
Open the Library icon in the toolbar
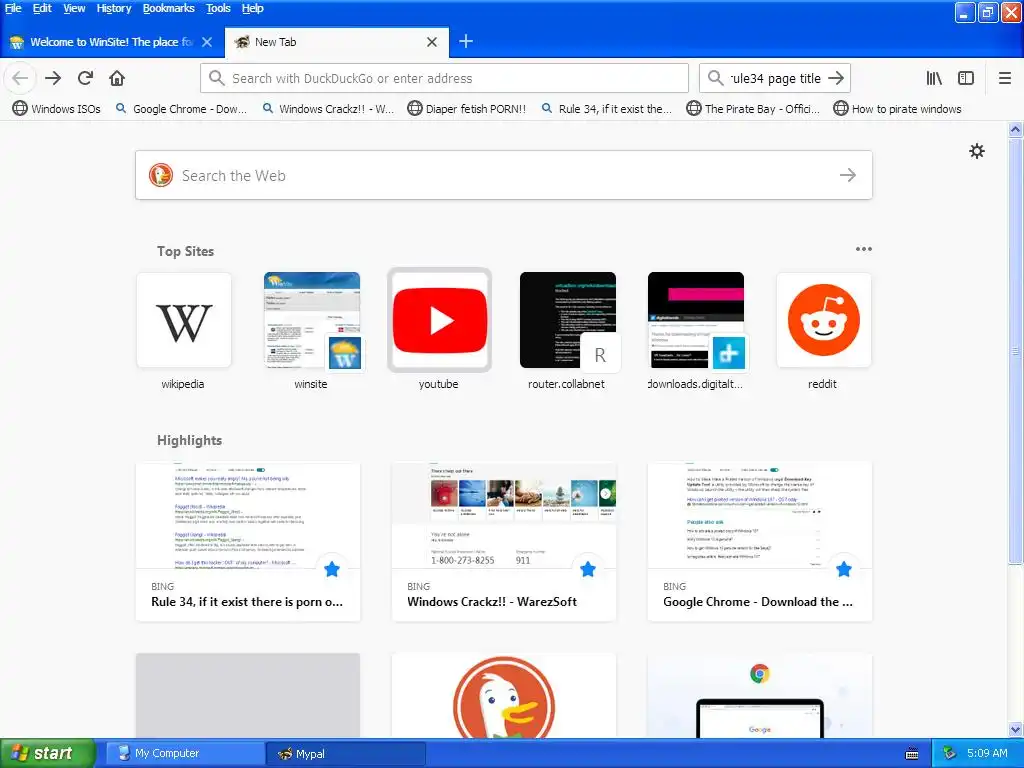pos(934,78)
